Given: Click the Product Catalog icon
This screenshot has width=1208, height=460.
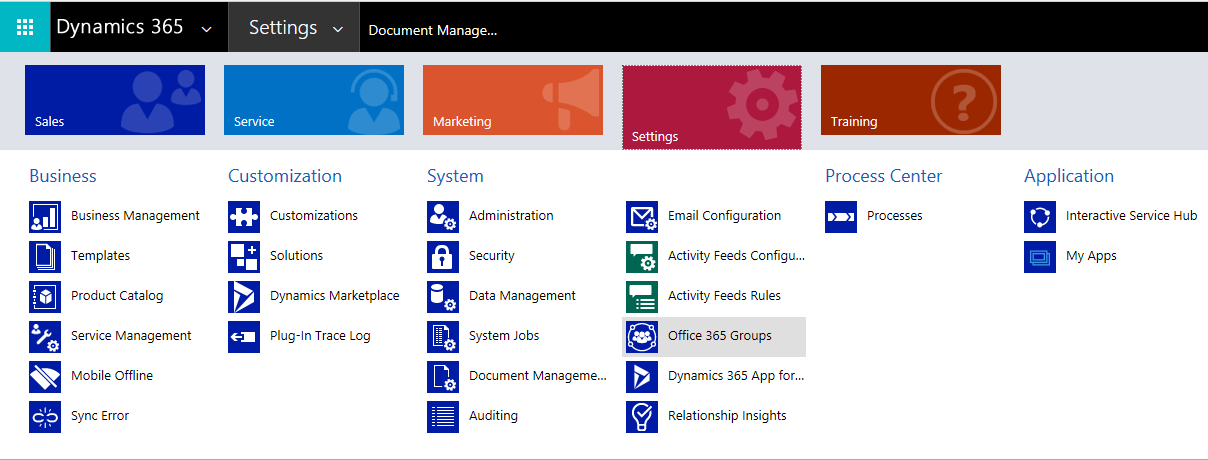Looking at the screenshot, I should tap(45, 296).
